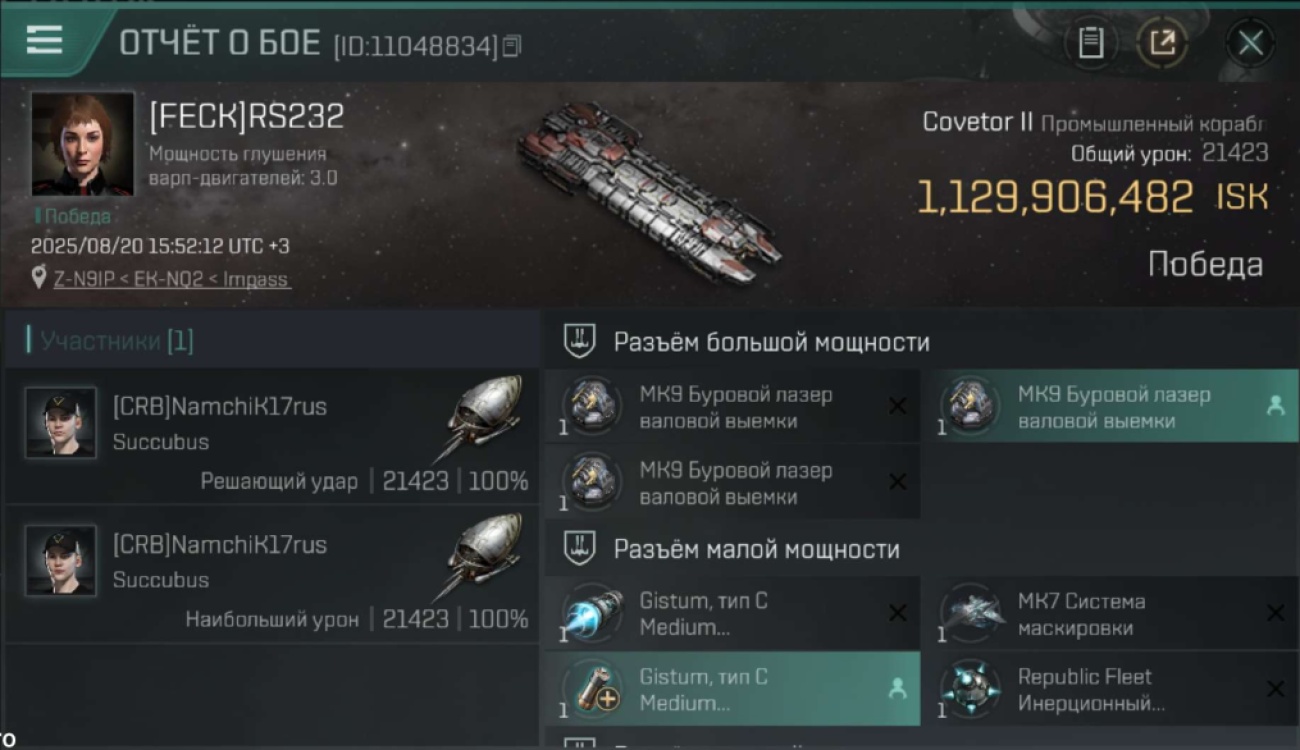
Task: Open location link Z-N9IP < EK-NQ2
Action: pos(171,279)
